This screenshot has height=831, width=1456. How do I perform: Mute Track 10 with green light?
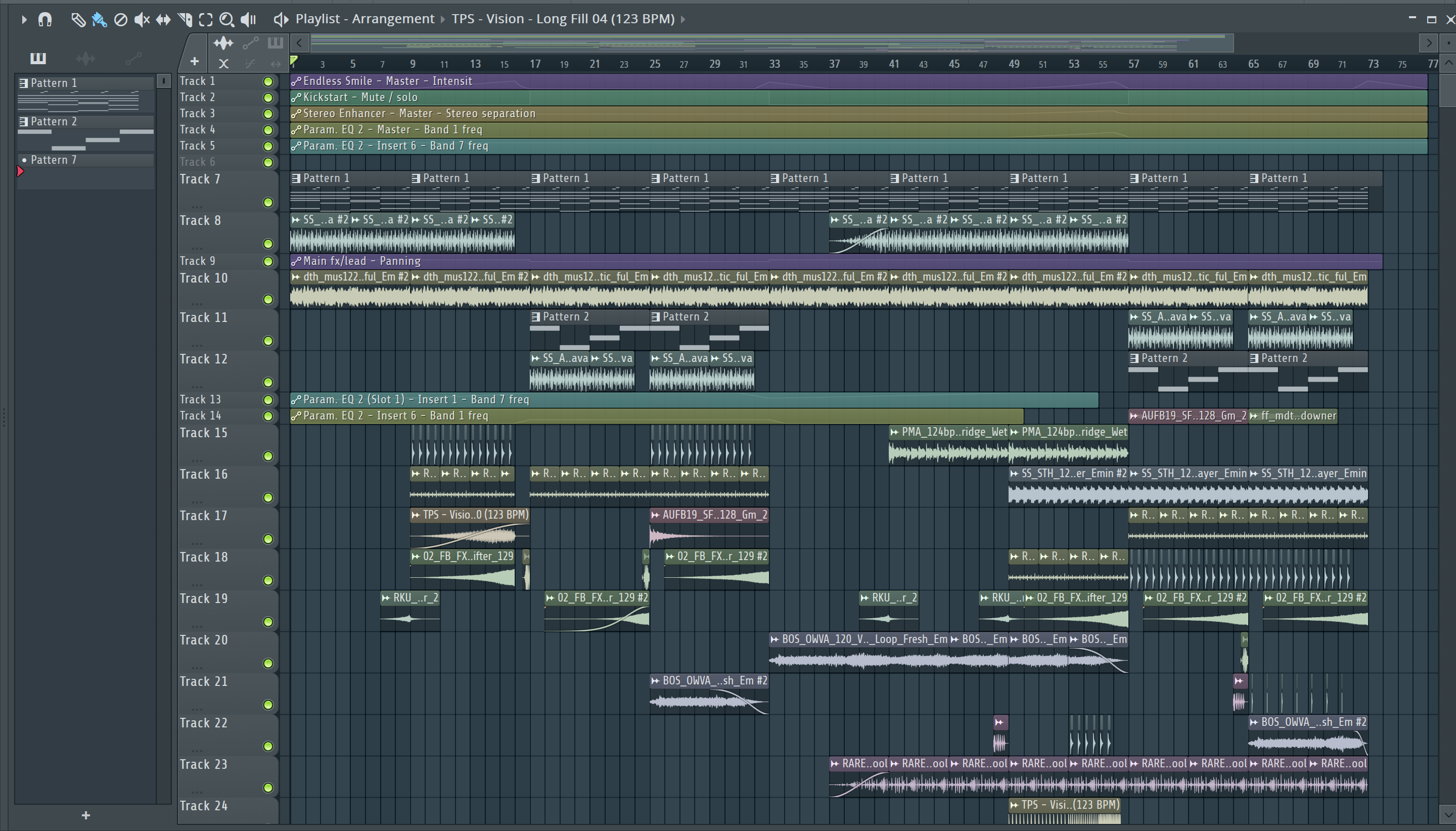pyautogui.click(x=267, y=300)
